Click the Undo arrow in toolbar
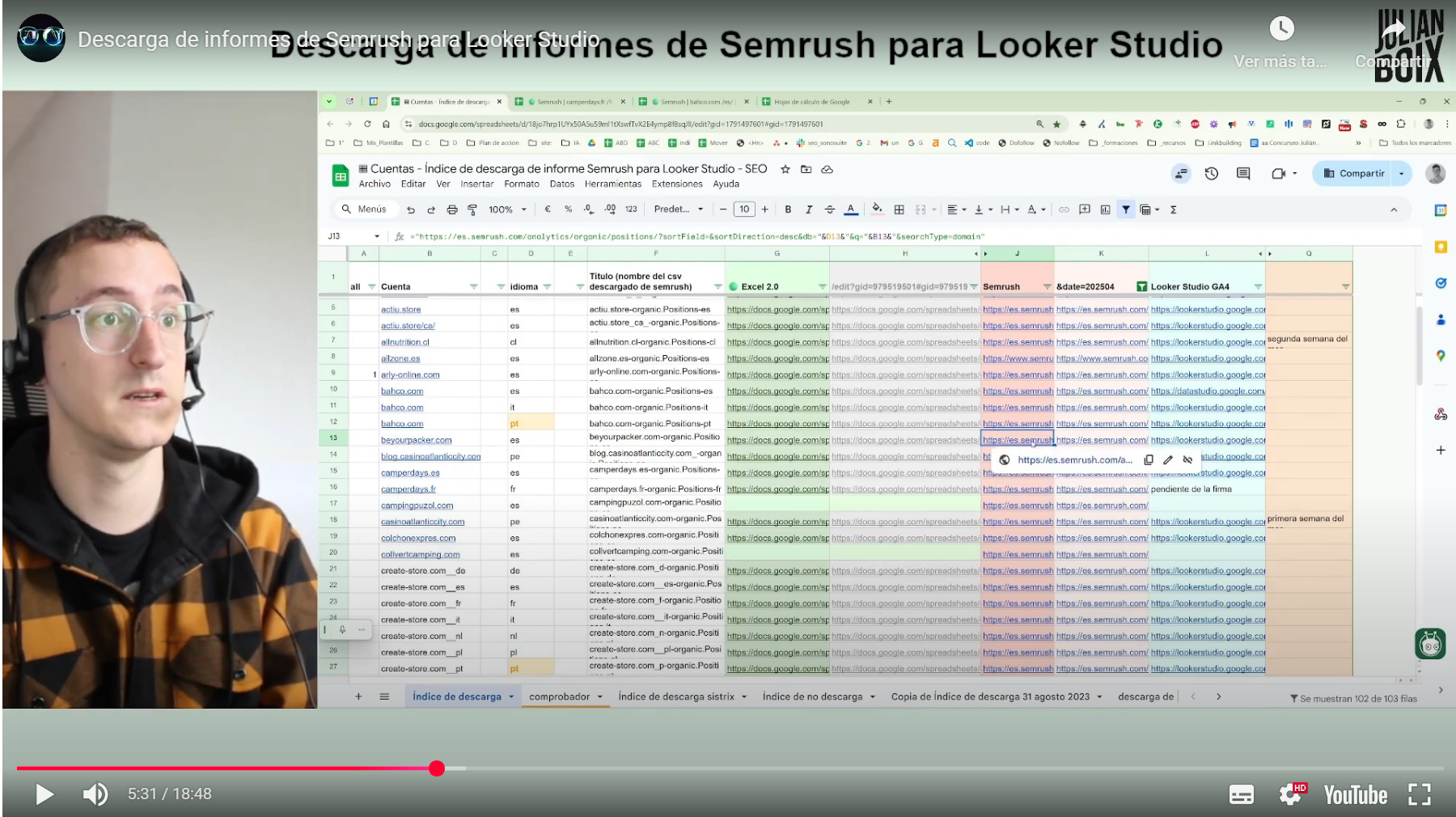Viewport: 1456px width, 817px height. tap(411, 210)
